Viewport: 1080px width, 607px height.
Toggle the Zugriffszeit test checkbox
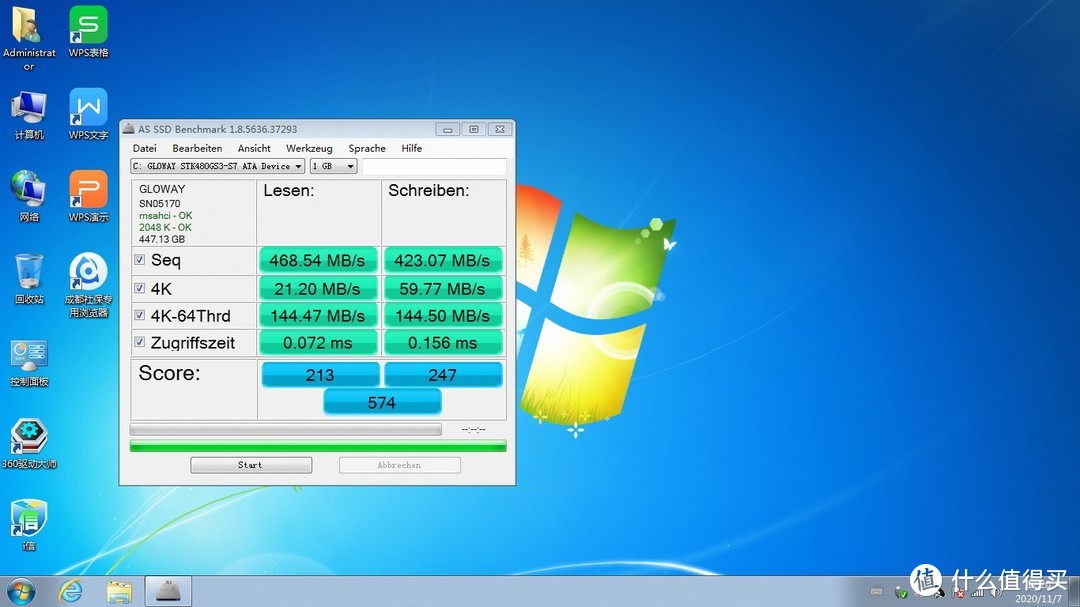pos(140,342)
